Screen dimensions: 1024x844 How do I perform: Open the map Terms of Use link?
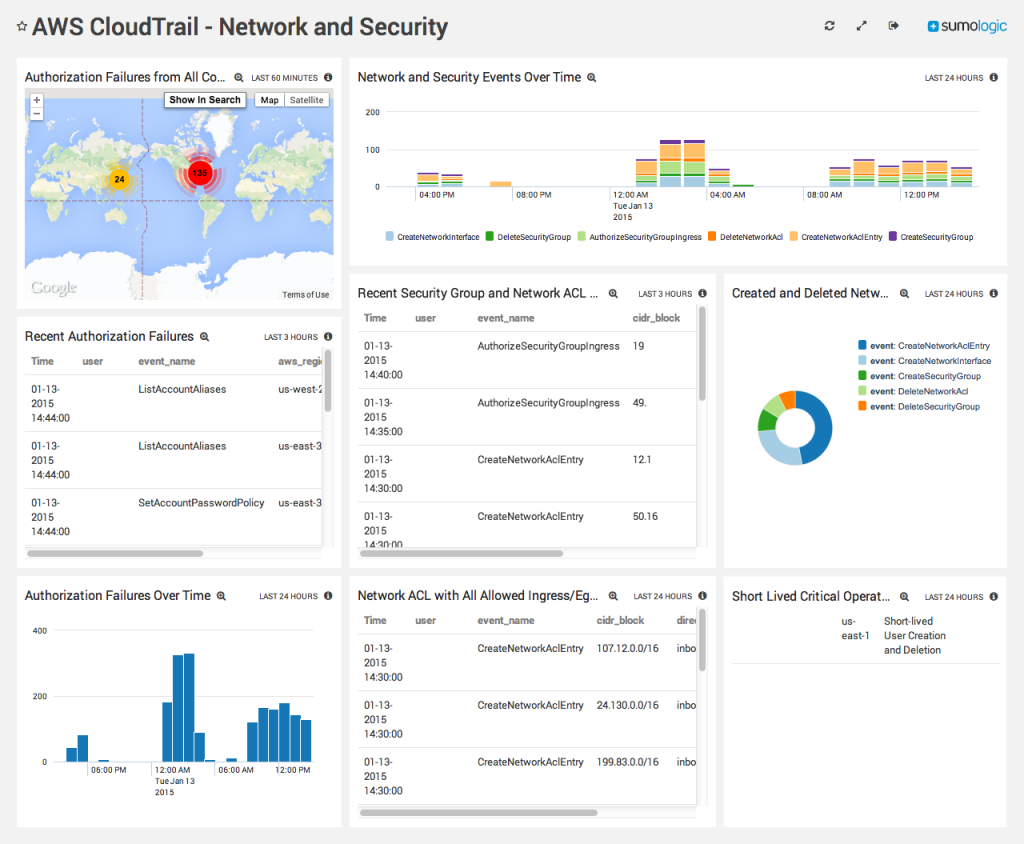tap(306, 295)
